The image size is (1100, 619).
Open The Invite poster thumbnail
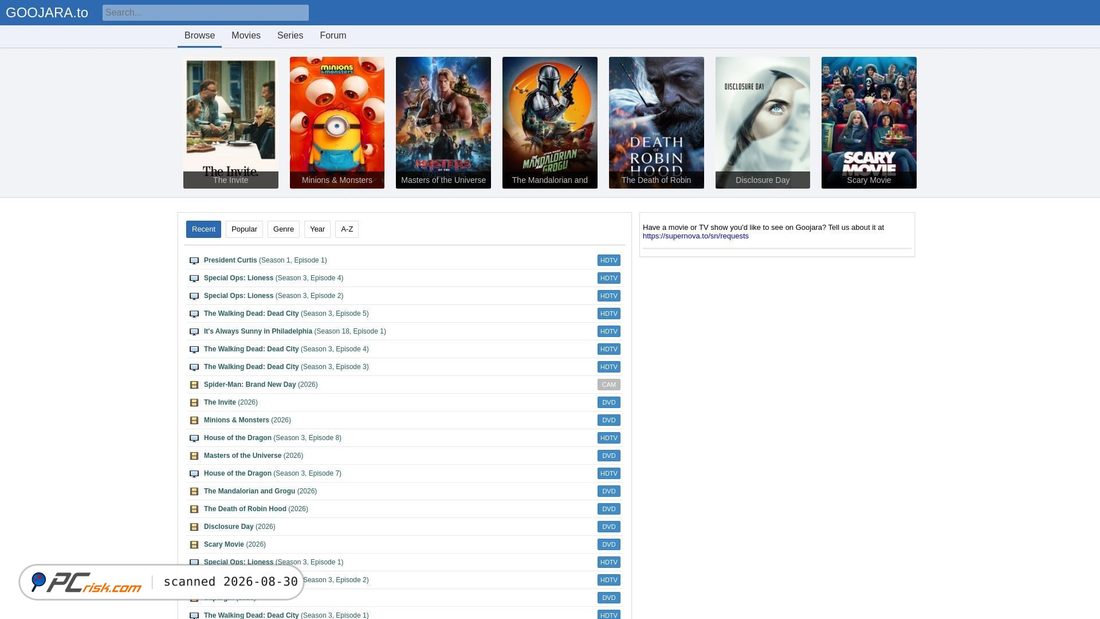[x=231, y=123]
